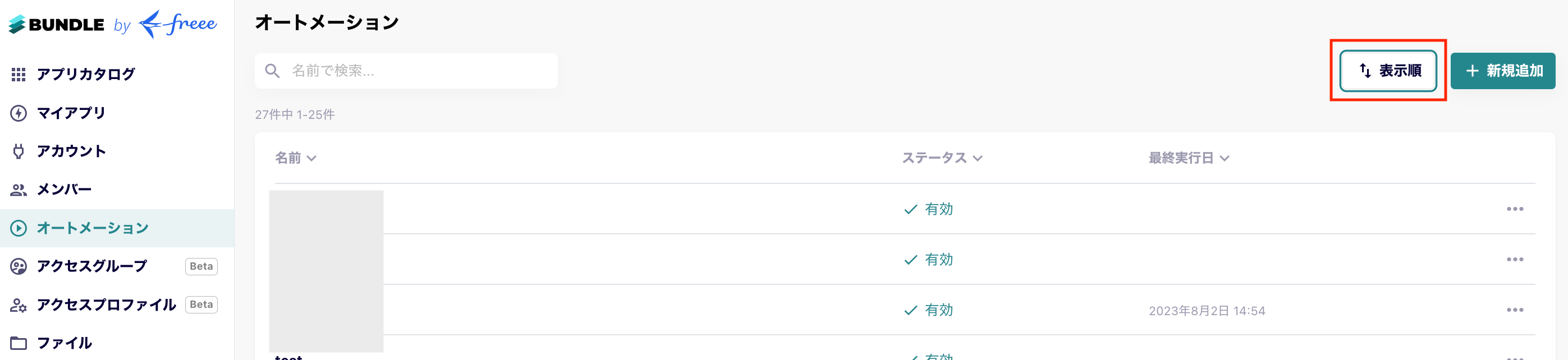Open the メンバー people icon
1568x360 pixels.
click(20, 189)
